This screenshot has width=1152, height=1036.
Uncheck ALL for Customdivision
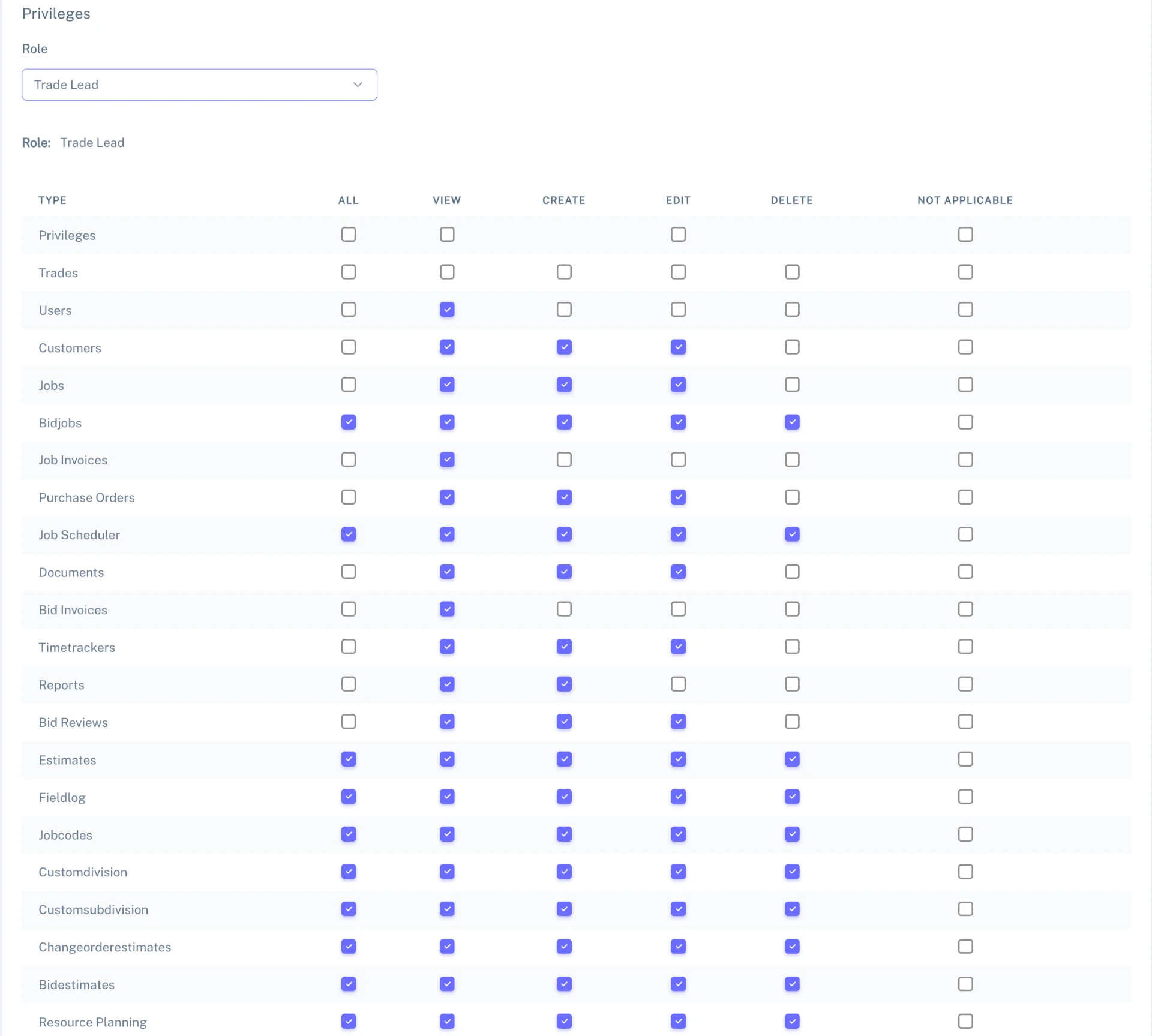coord(349,872)
